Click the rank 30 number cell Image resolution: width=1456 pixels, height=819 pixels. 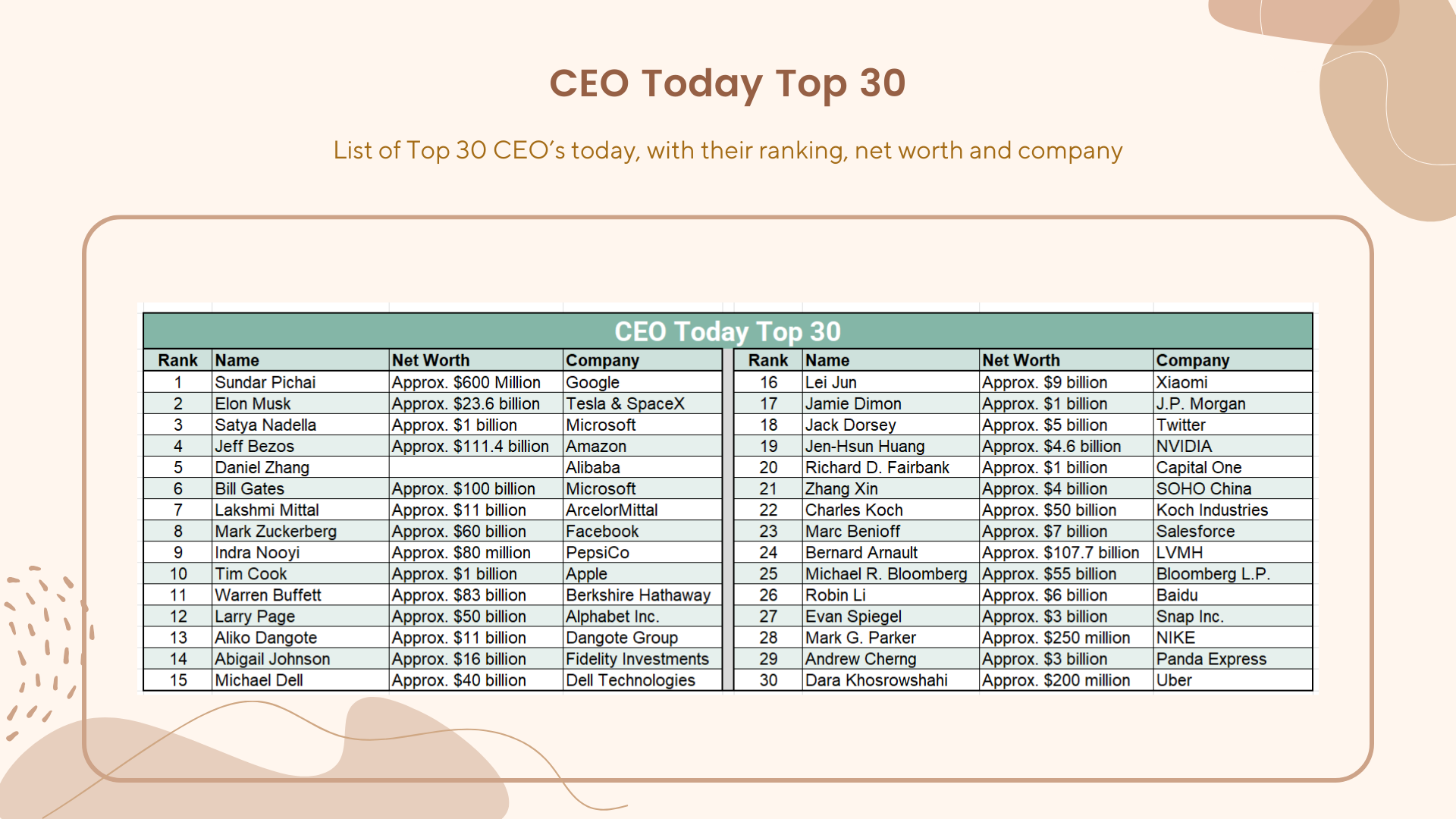point(768,680)
